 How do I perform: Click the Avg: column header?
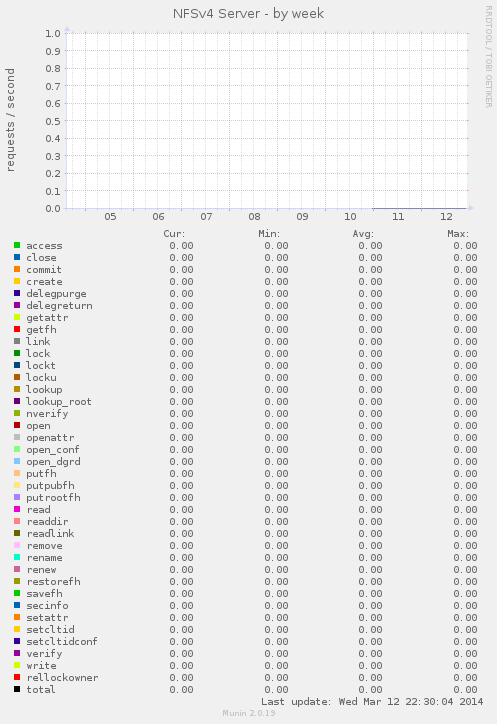(x=363, y=234)
